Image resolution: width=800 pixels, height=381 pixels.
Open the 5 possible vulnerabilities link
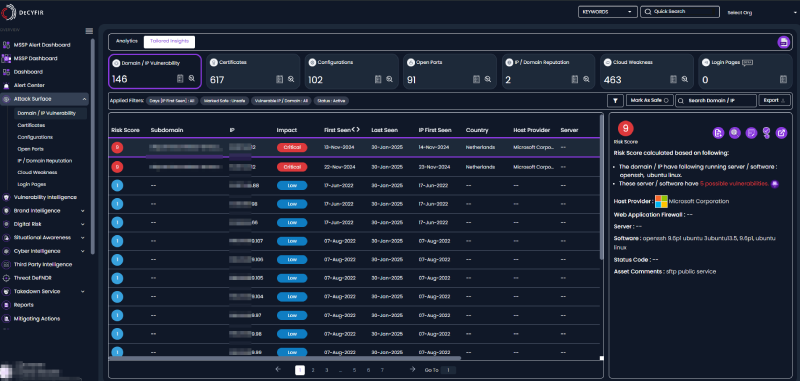coord(734,184)
